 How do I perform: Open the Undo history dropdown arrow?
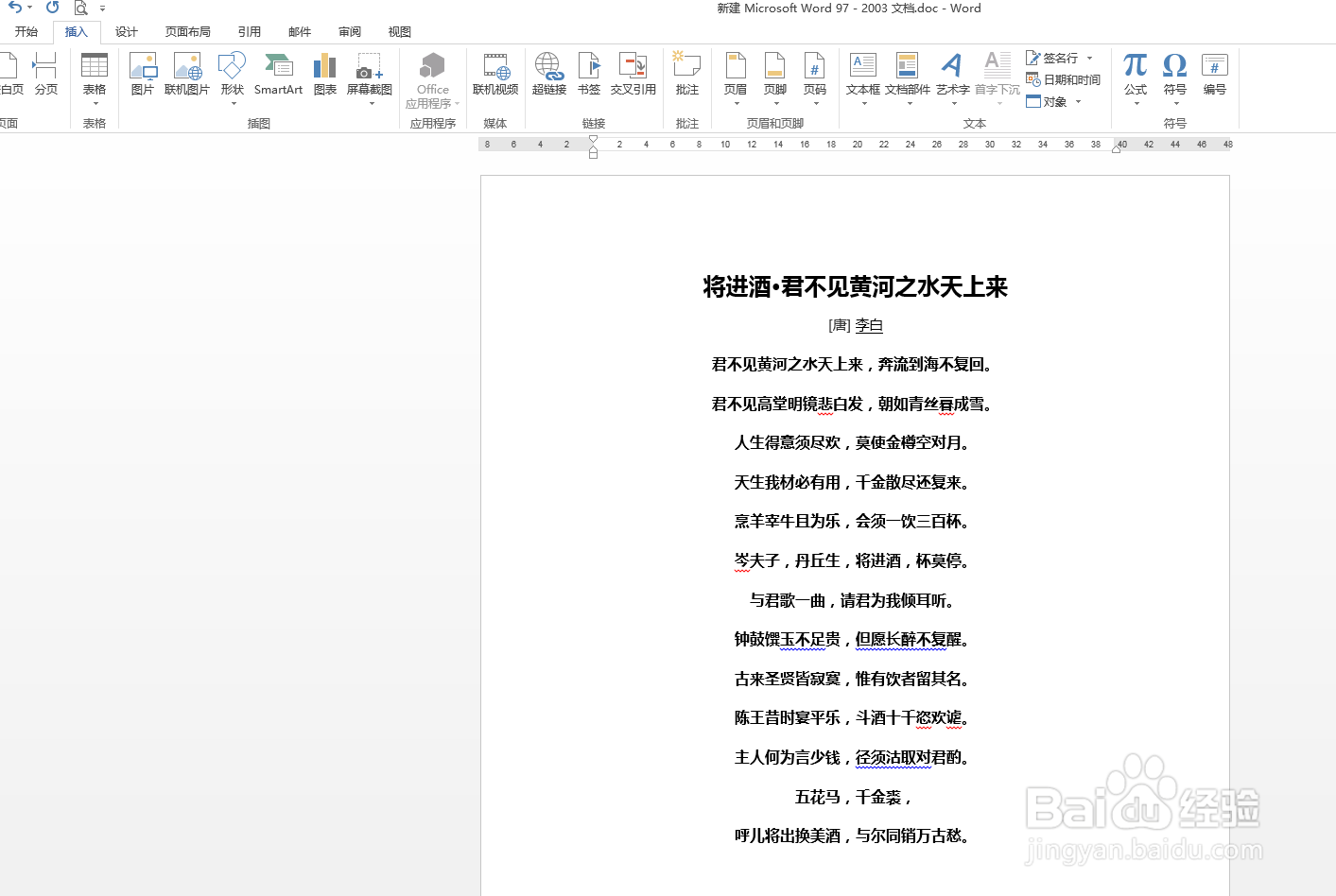point(30,8)
